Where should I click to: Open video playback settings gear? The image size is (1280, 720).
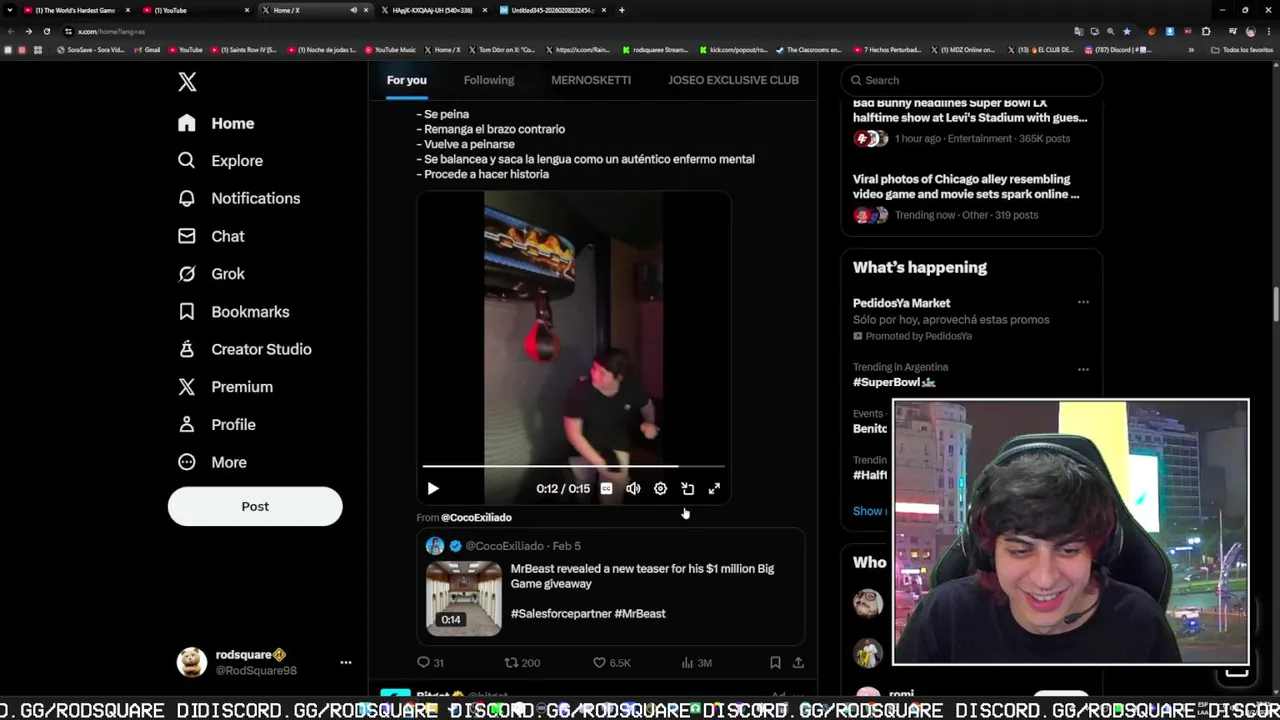pyautogui.click(x=660, y=488)
